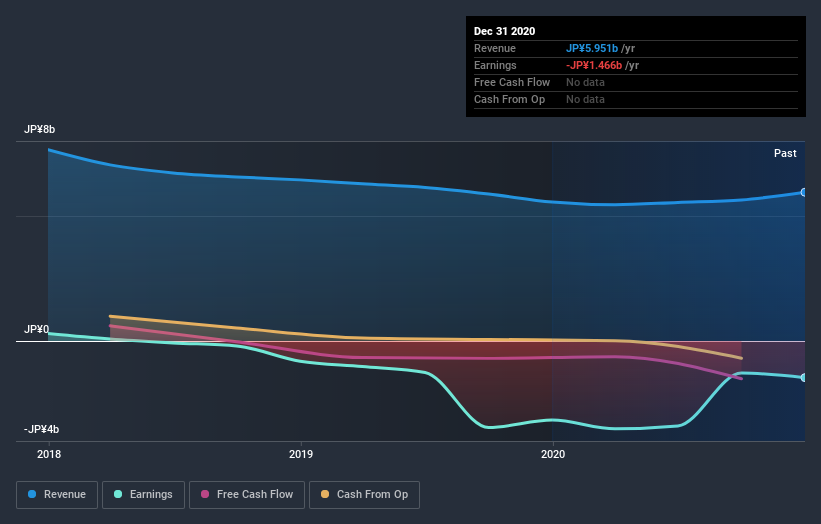The width and height of the screenshot is (821, 524).
Task: Click the Revenue row label in the tooltip
Action: click(494, 48)
